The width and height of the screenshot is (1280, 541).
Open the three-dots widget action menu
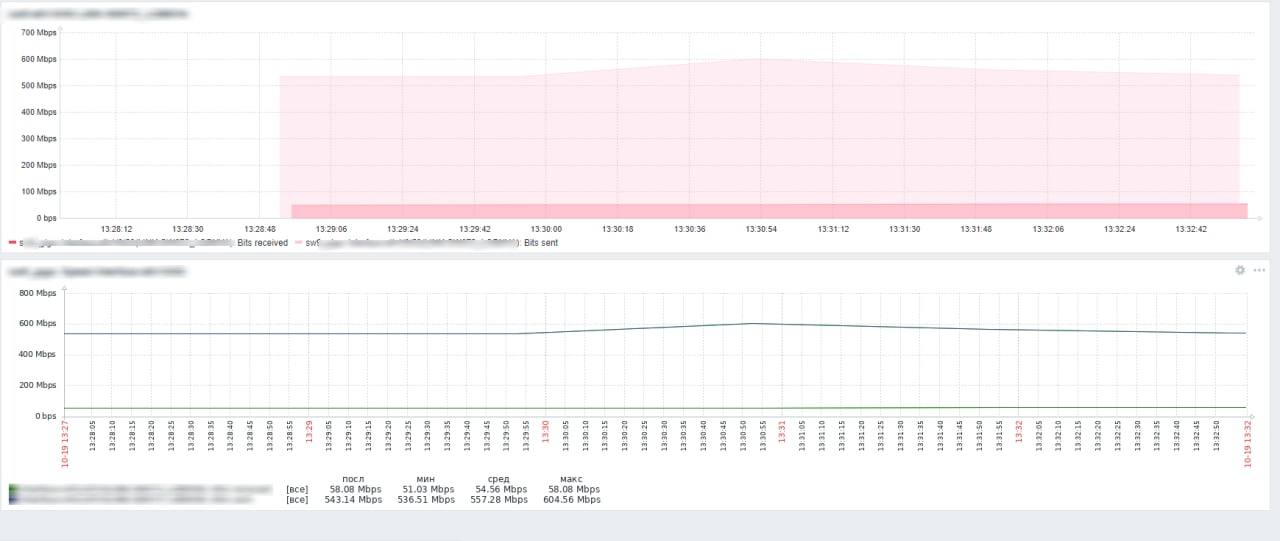pos(1259,270)
